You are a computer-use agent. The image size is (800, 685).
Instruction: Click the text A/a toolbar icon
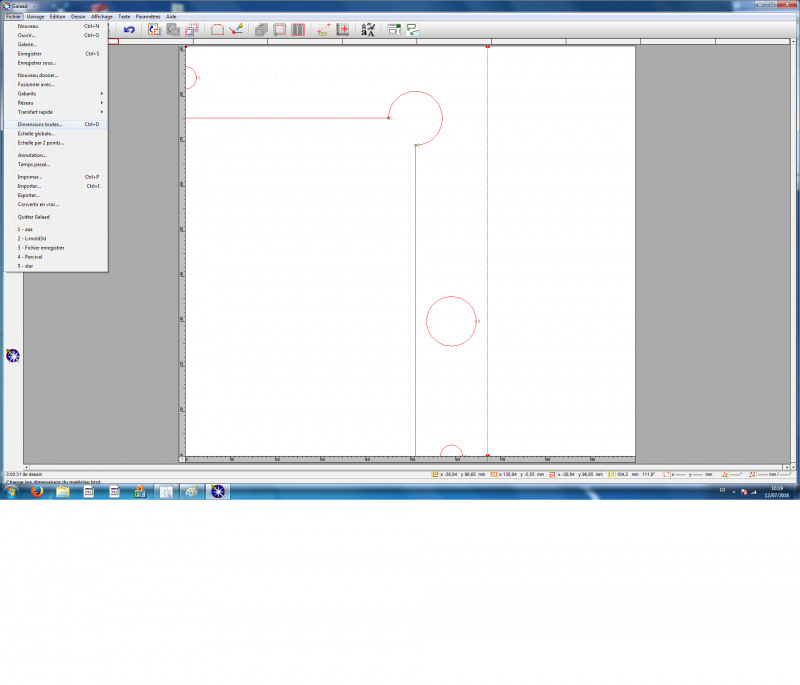point(368,30)
